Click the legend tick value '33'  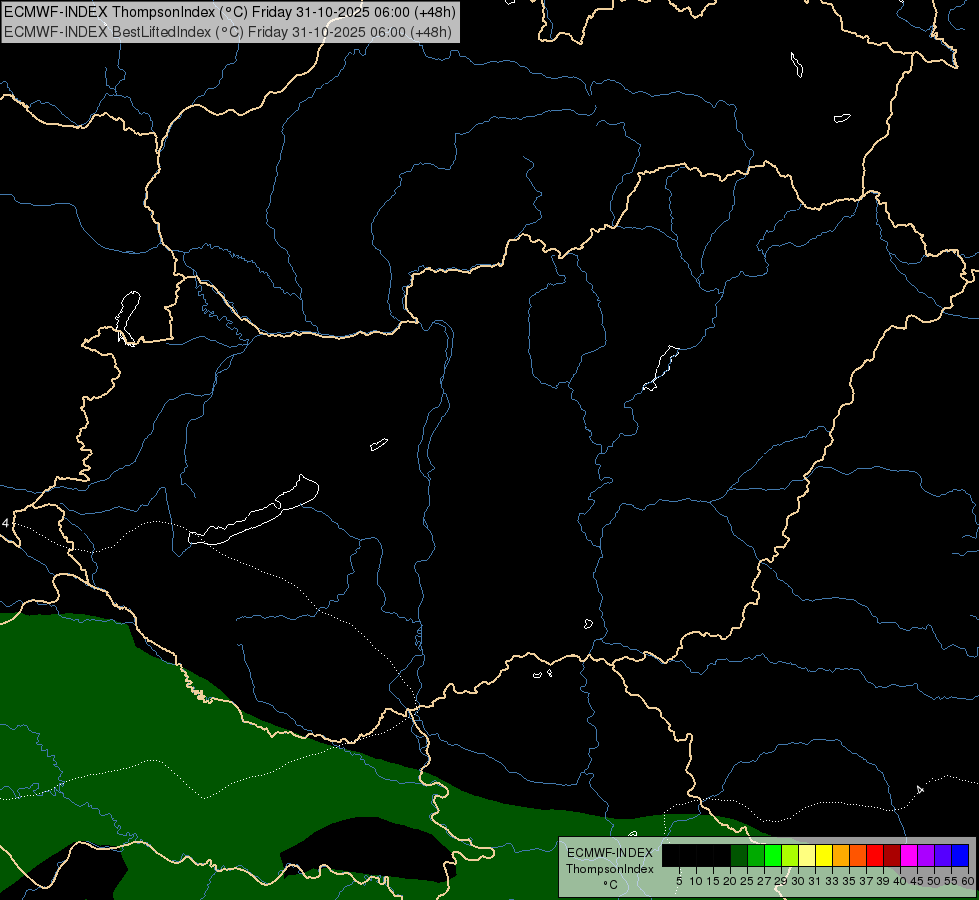click(x=832, y=881)
